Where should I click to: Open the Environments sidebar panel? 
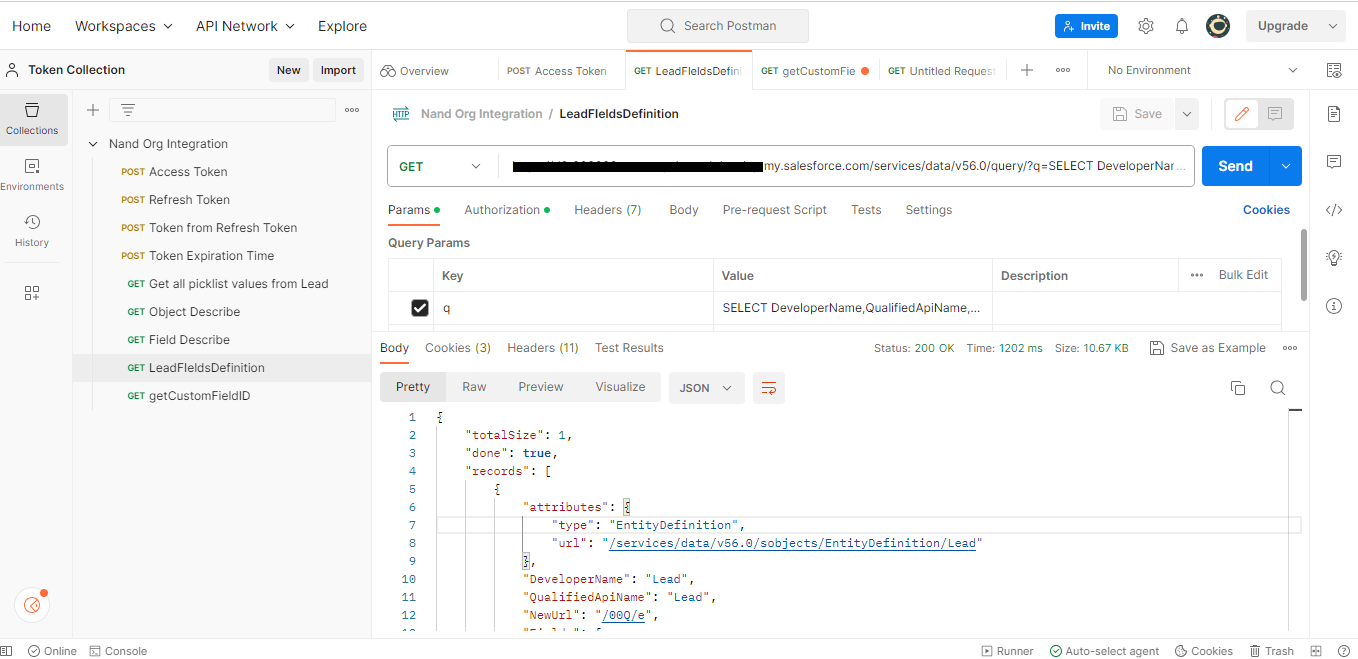[32, 175]
